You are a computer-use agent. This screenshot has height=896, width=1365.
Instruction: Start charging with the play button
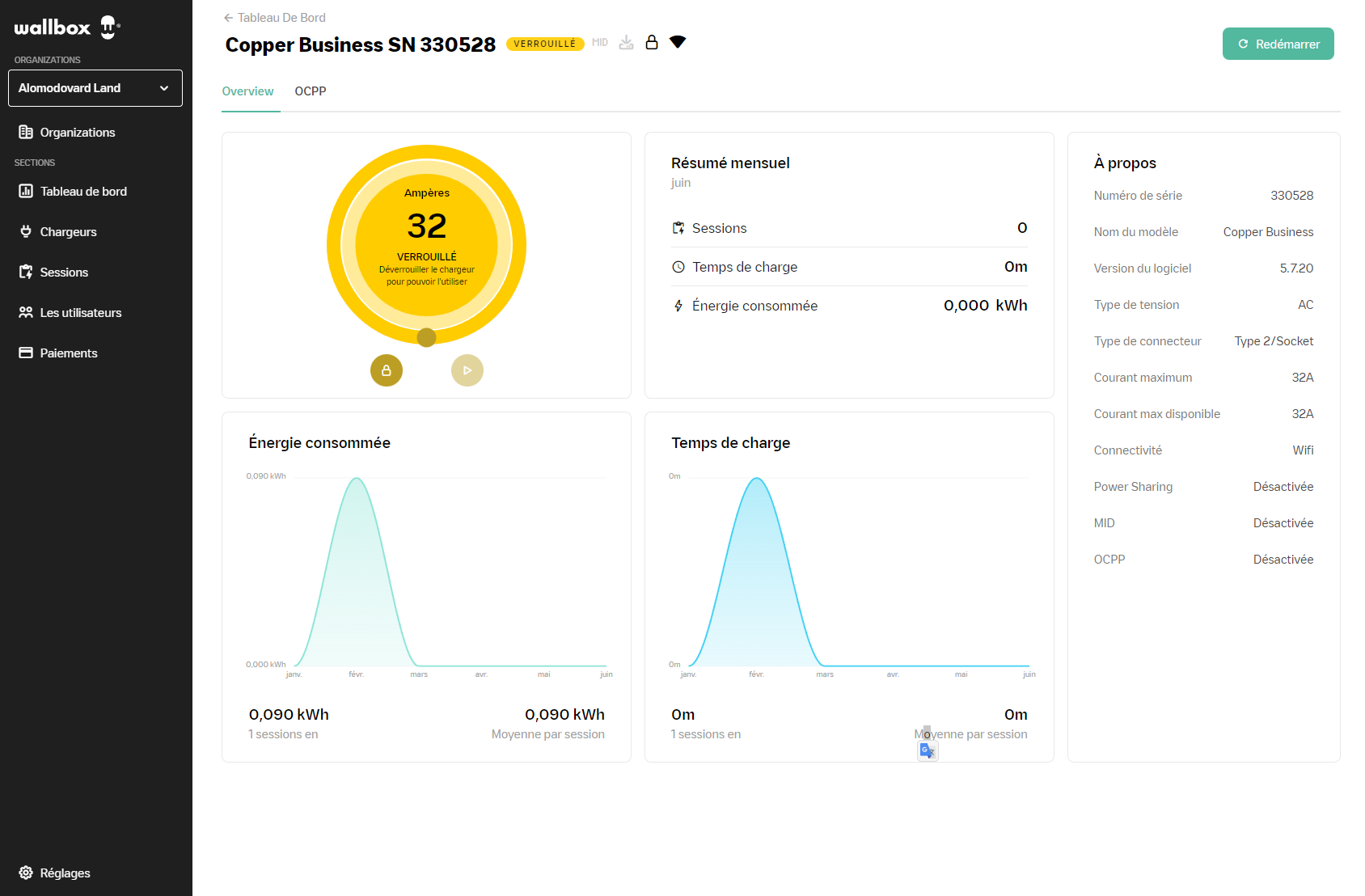click(x=467, y=370)
